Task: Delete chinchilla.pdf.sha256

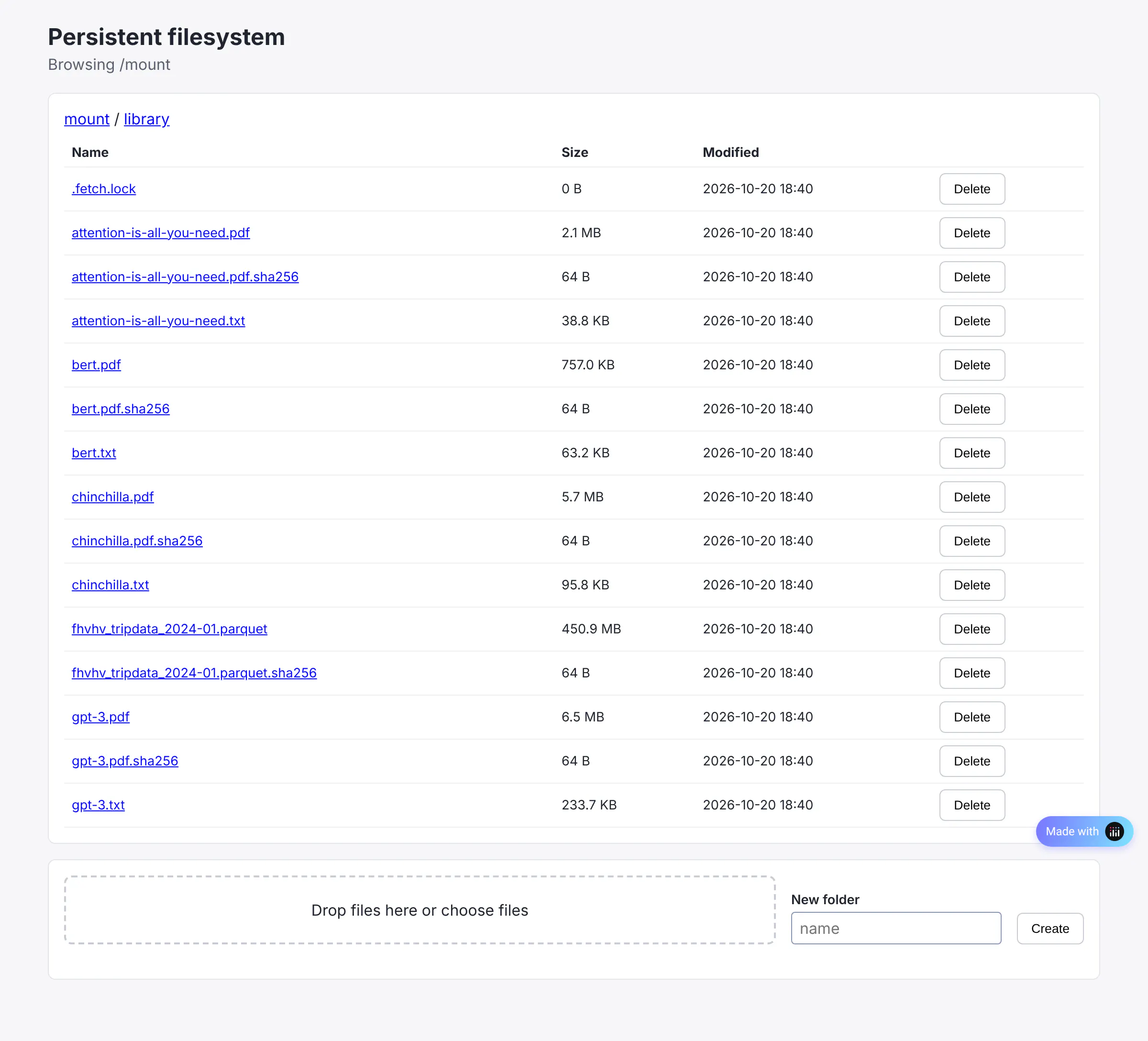Action: [971, 541]
